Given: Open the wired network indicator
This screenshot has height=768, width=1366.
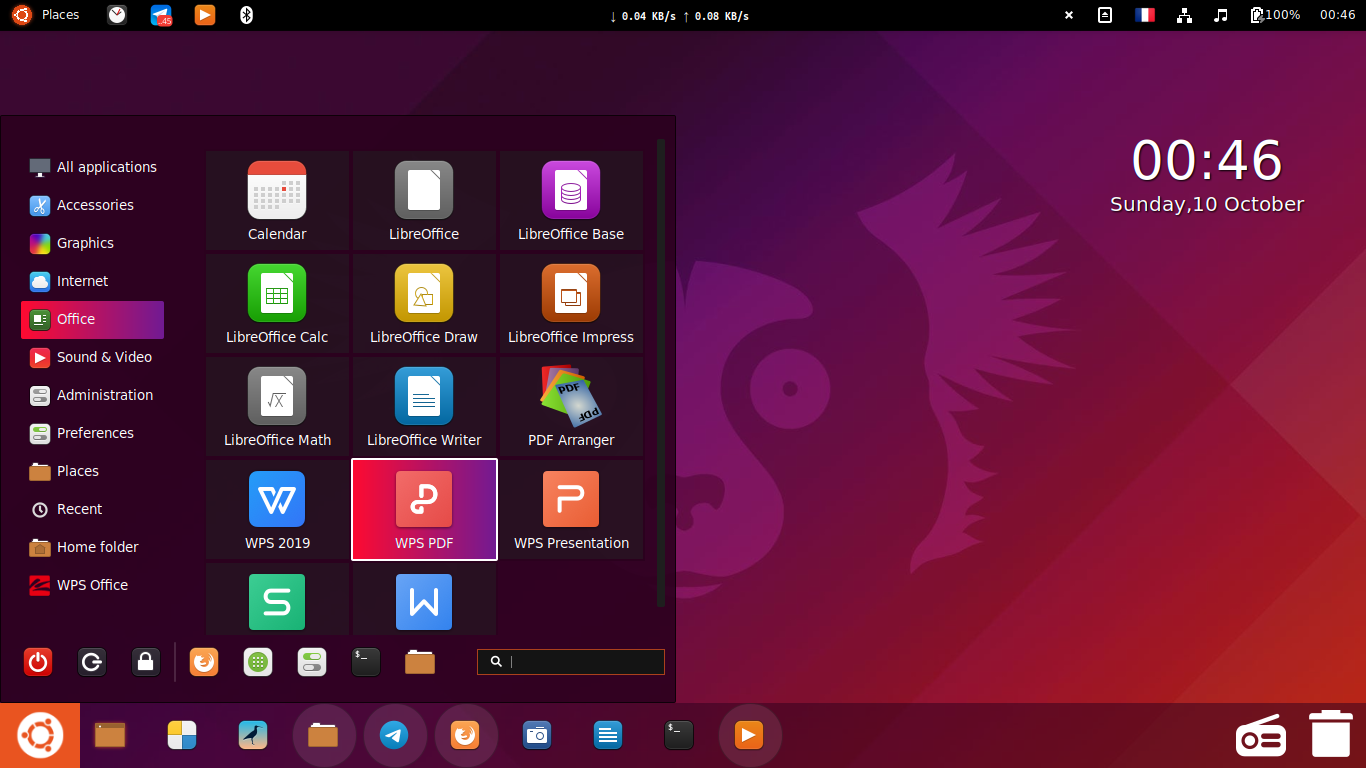Looking at the screenshot, I should click(1184, 15).
